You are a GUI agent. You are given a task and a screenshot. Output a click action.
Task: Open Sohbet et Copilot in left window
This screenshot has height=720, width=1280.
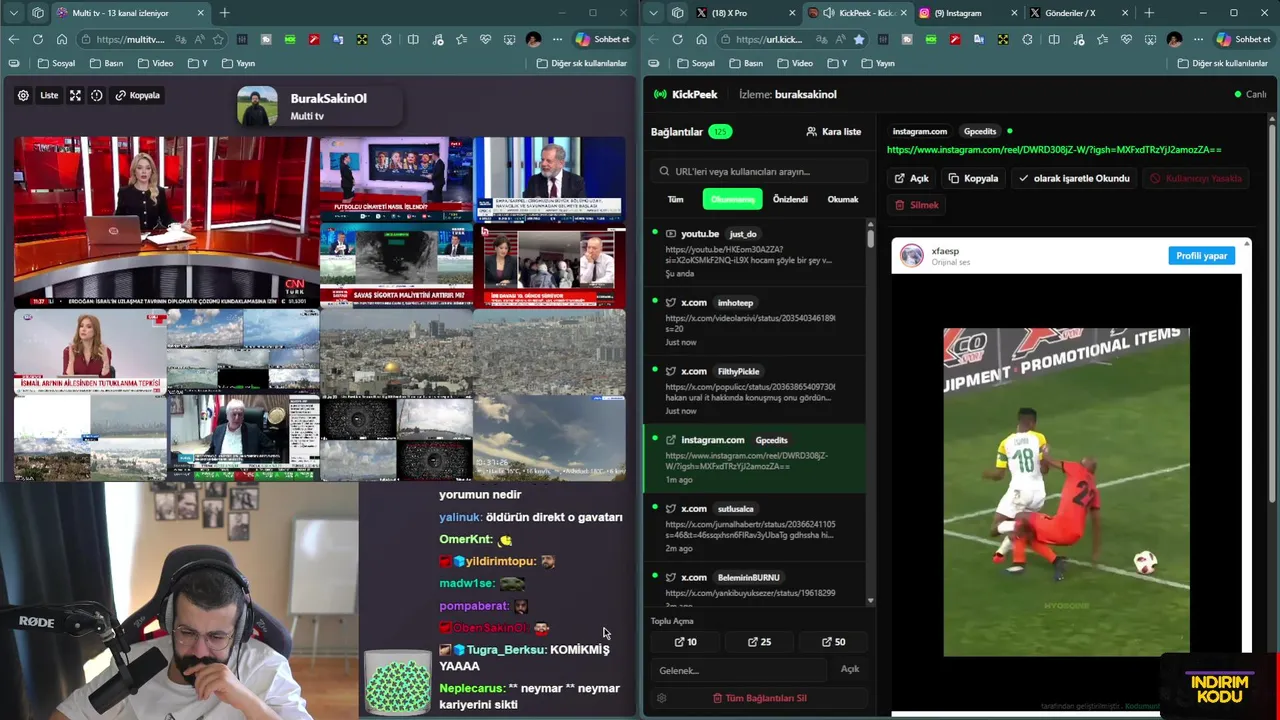click(603, 40)
